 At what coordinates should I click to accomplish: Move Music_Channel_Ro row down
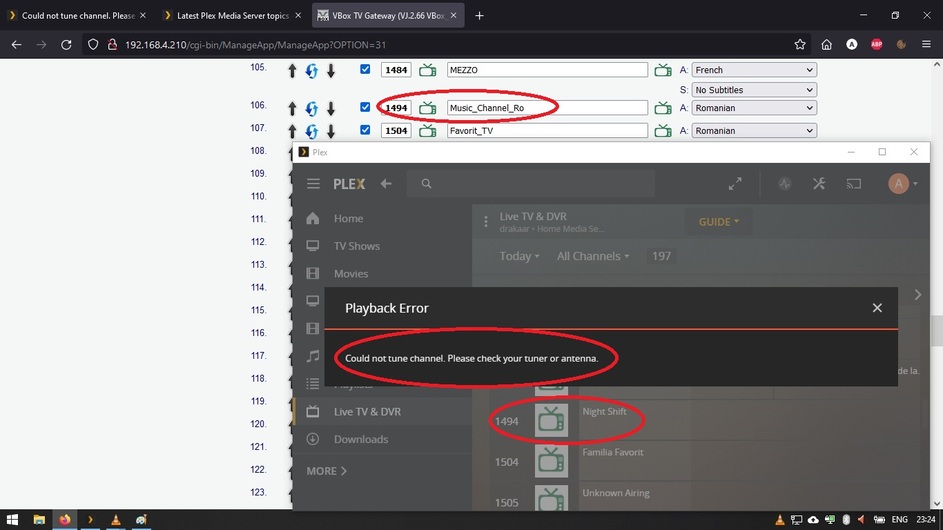331,109
